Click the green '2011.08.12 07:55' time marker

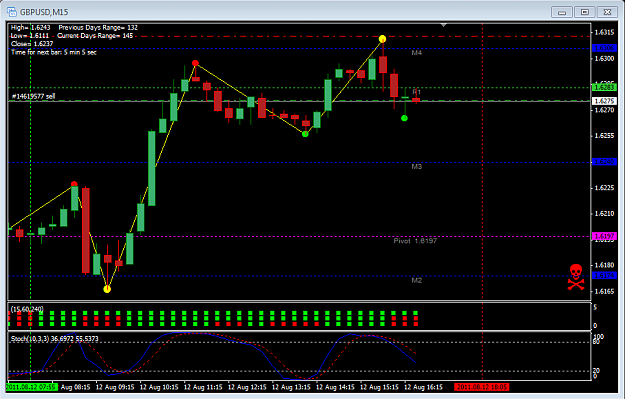point(32,387)
